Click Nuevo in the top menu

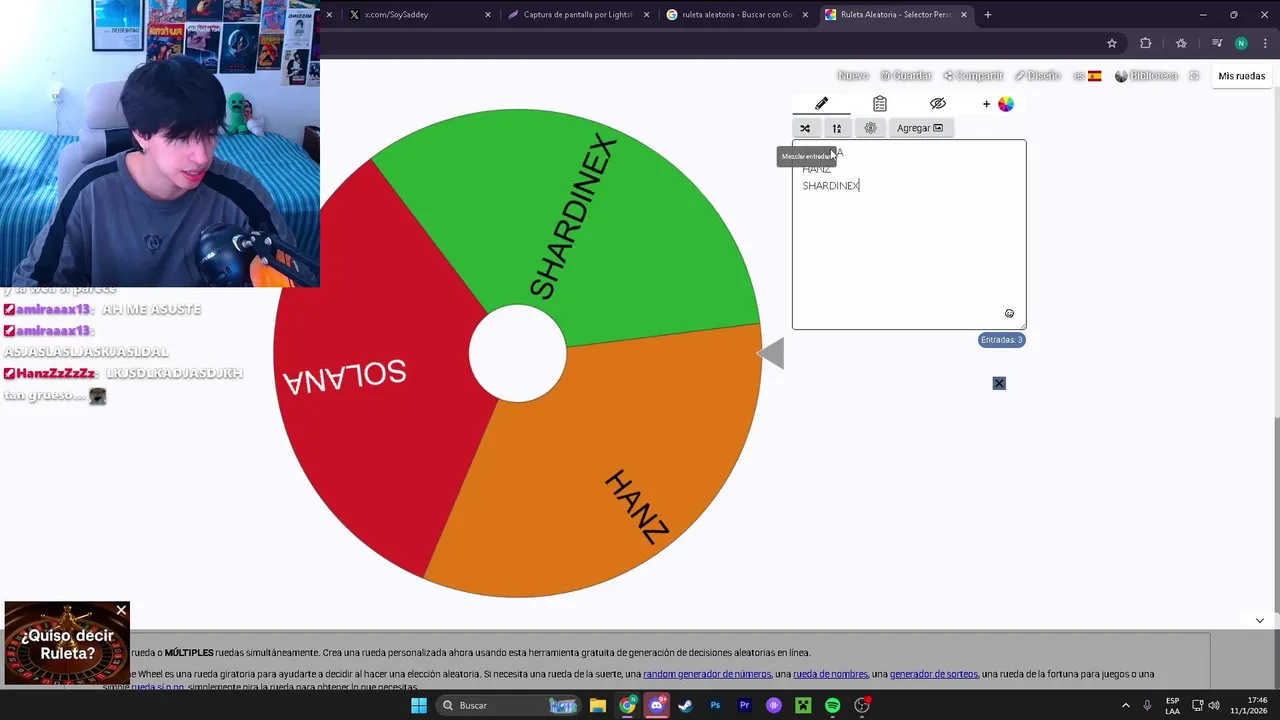(853, 76)
